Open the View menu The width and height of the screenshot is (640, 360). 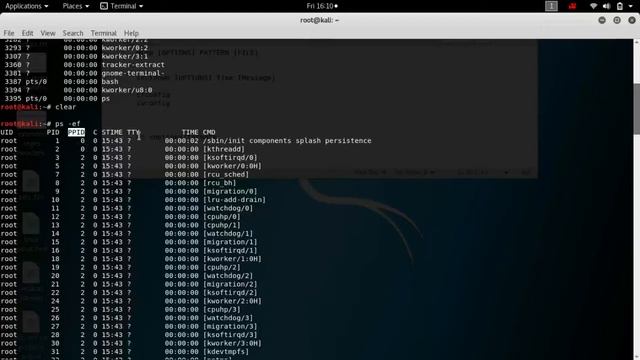pyautogui.click(x=48, y=33)
